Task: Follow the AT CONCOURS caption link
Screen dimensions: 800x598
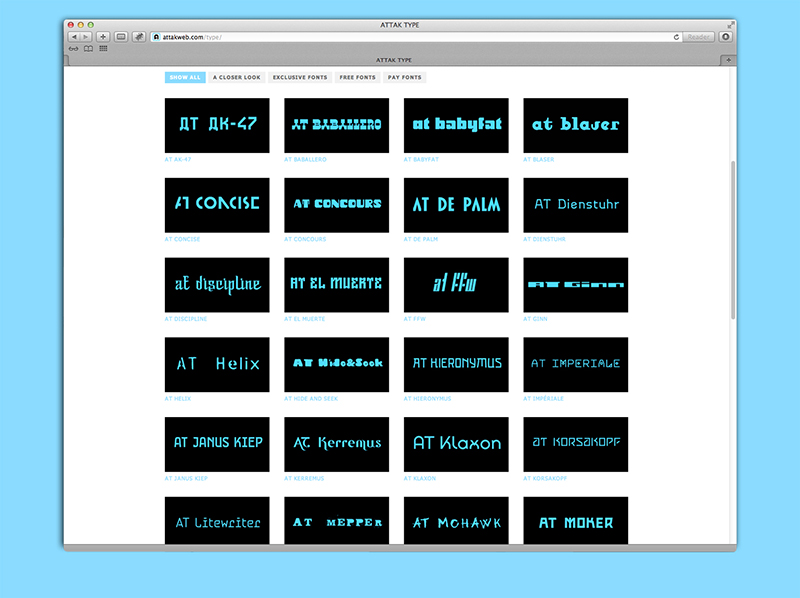Action: [x=305, y=239]
